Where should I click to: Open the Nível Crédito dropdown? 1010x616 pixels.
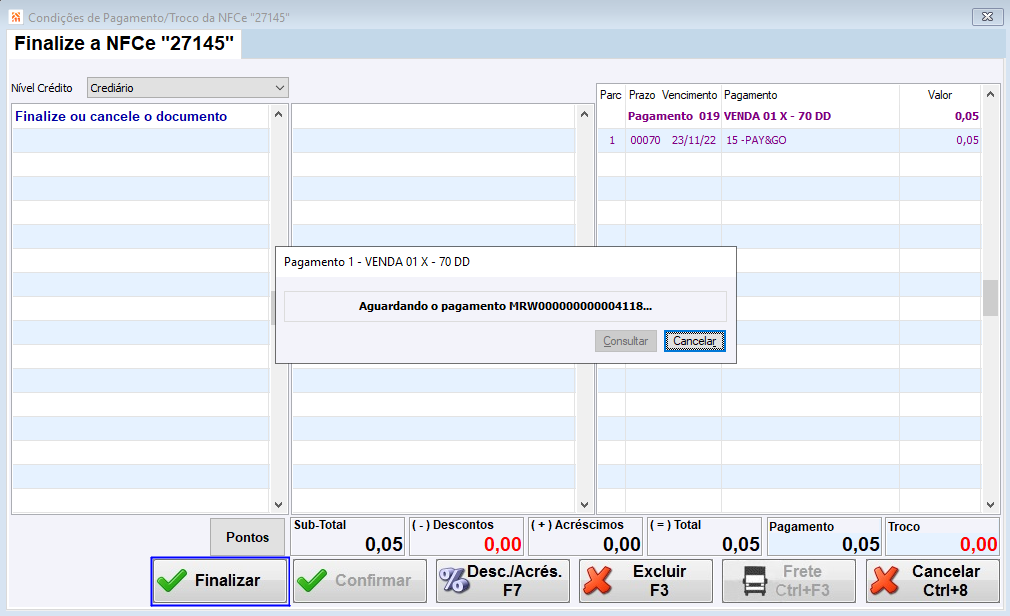pos(187,88)
